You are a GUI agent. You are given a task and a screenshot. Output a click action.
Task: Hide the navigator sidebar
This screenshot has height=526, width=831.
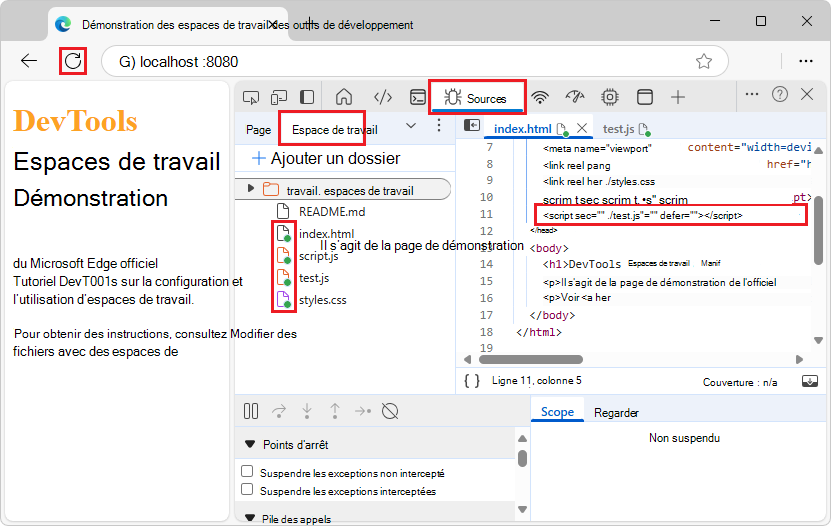pos(472,126)
